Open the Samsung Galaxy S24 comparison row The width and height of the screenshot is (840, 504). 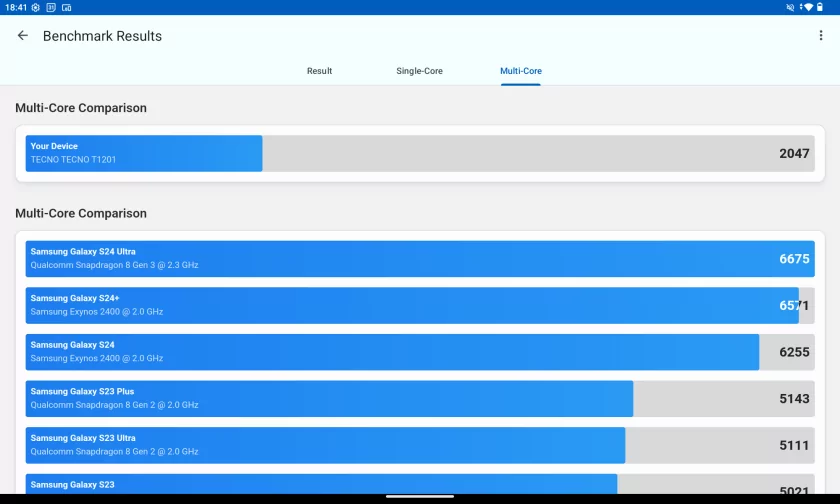420,352
